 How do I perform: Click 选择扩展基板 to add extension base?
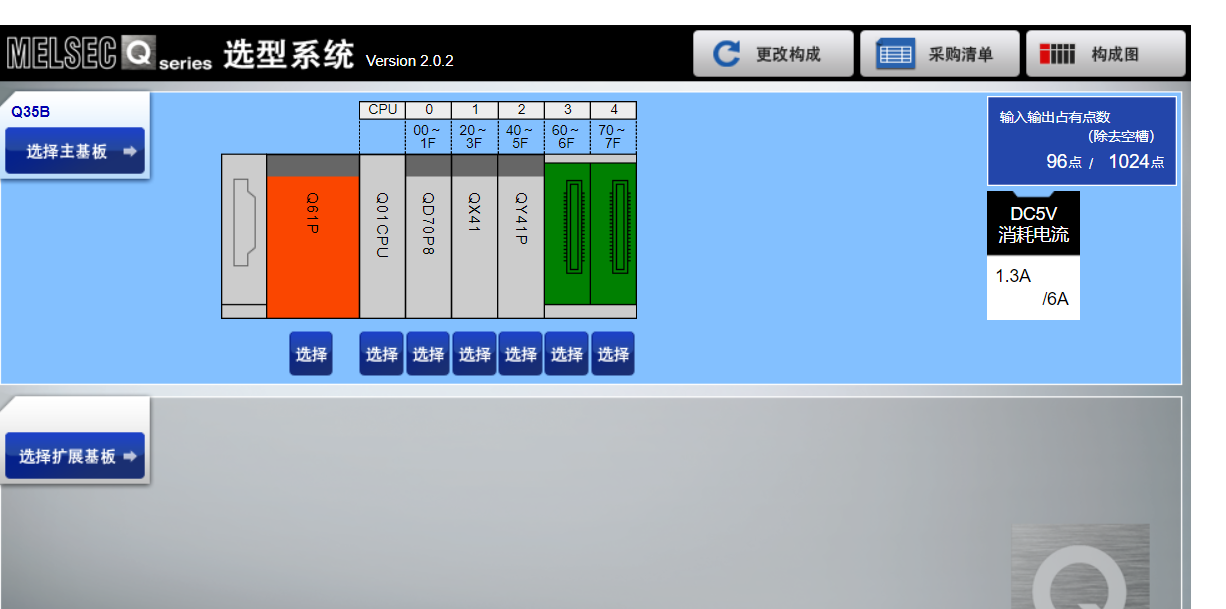(75, 456)
